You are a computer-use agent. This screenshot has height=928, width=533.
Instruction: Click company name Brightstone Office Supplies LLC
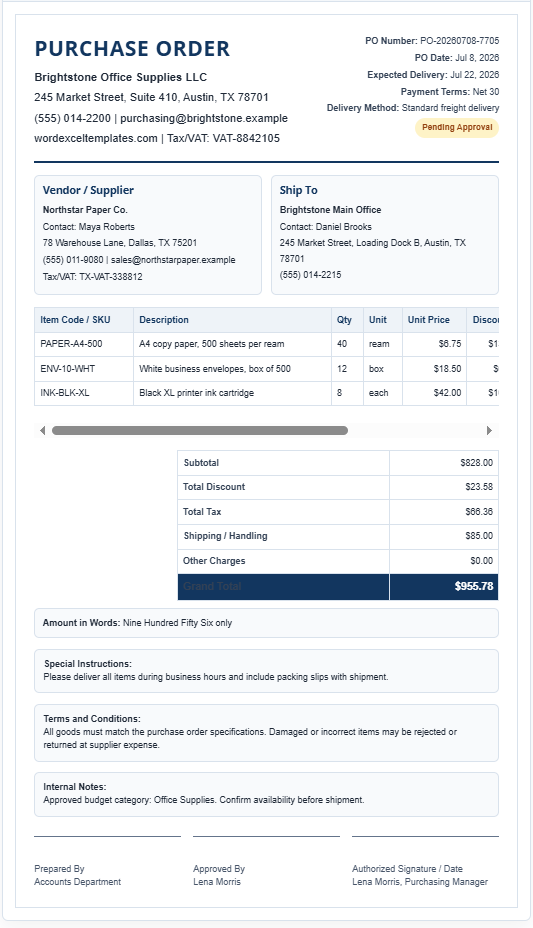pyautogui.click(x=121, y=77)
